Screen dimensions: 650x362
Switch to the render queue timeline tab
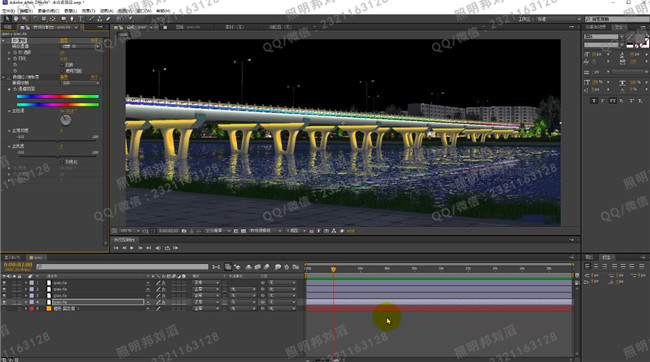pyautogui.click(x=12, y=258)
